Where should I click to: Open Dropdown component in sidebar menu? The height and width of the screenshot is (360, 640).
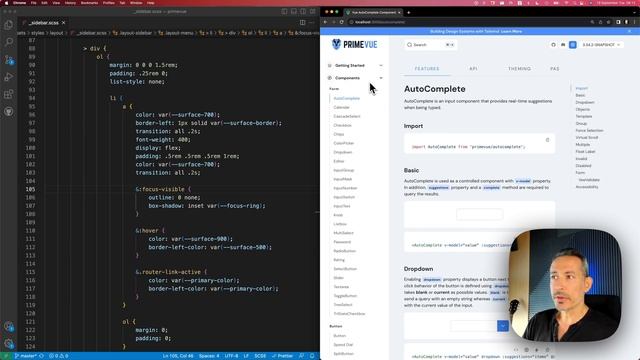coord(342,152)
